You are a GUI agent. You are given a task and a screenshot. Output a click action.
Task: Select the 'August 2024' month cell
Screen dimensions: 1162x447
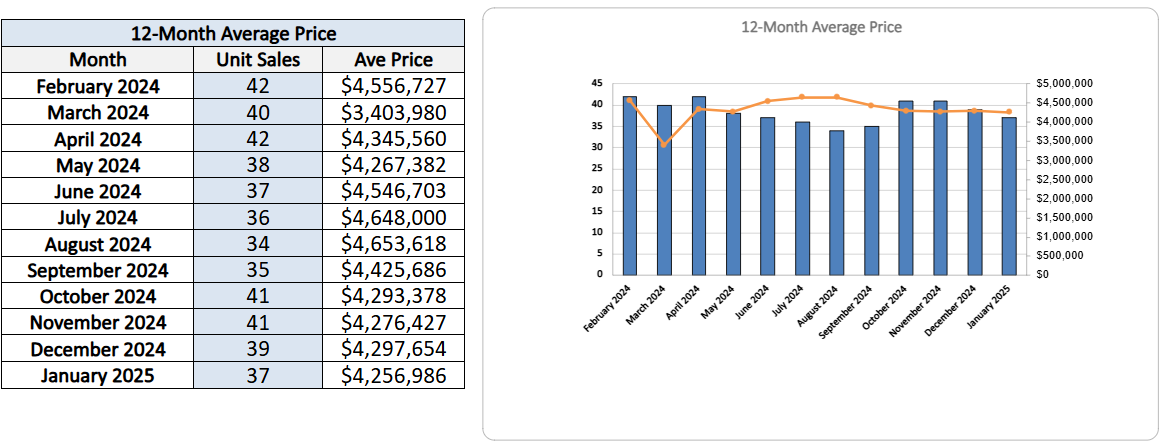pyautogui.click(x=98, y=244)
